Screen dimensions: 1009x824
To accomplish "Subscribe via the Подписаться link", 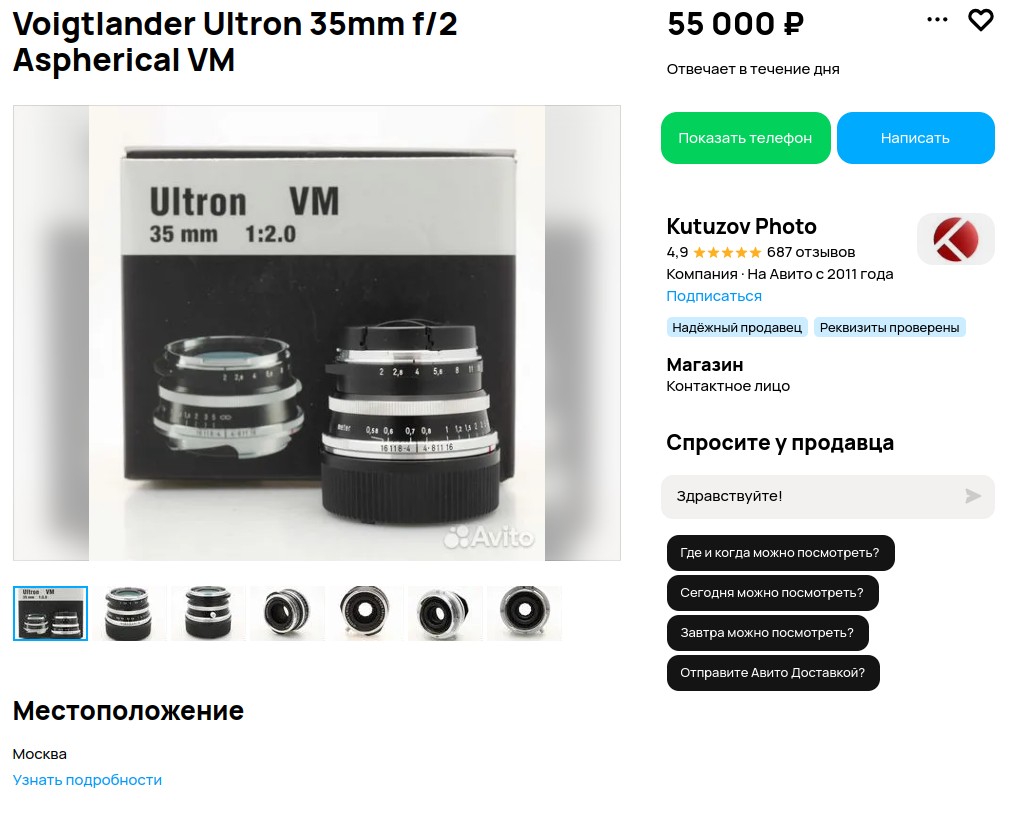I will [714, 296].
